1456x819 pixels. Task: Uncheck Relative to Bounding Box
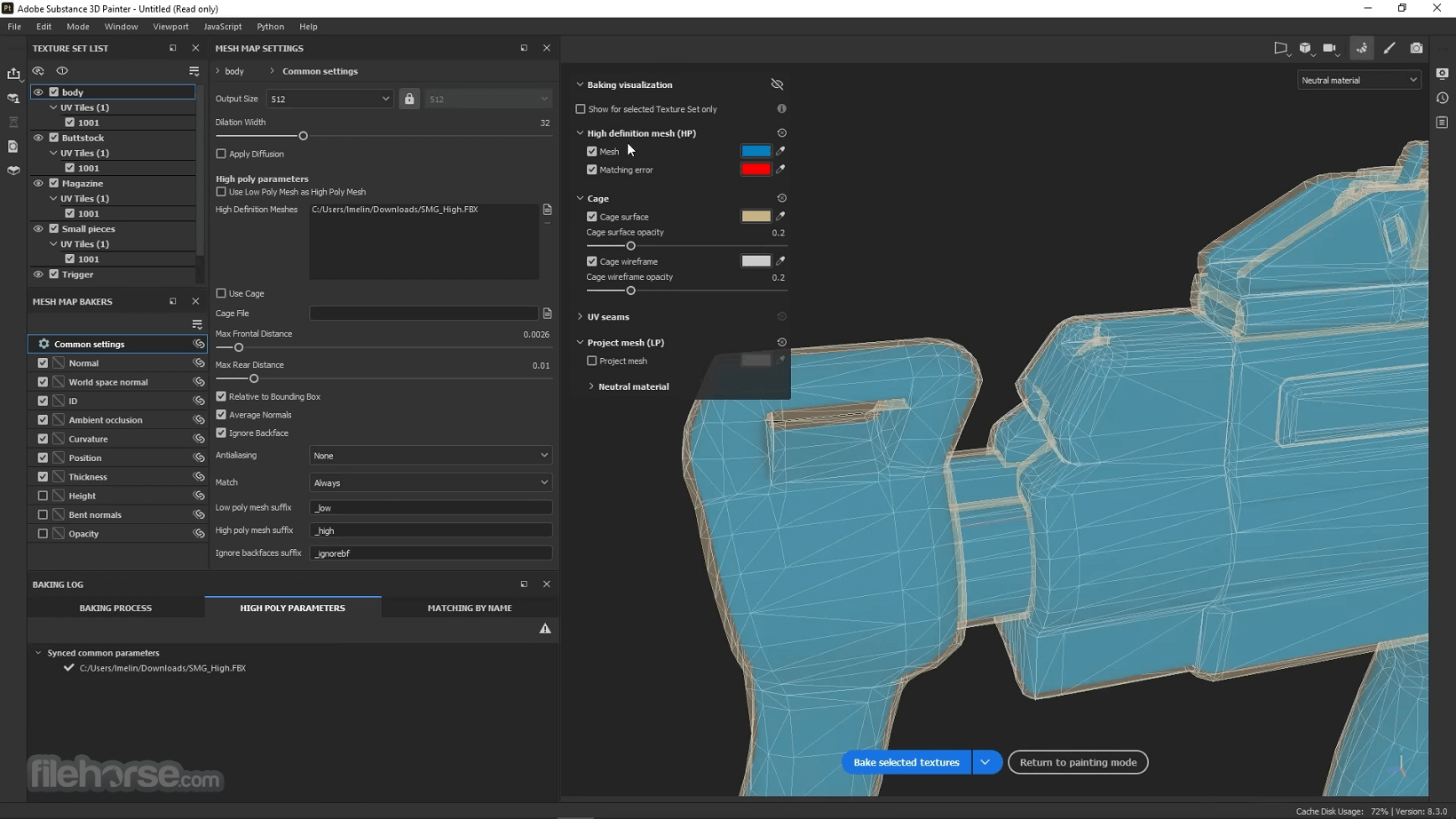pos(221,396)
